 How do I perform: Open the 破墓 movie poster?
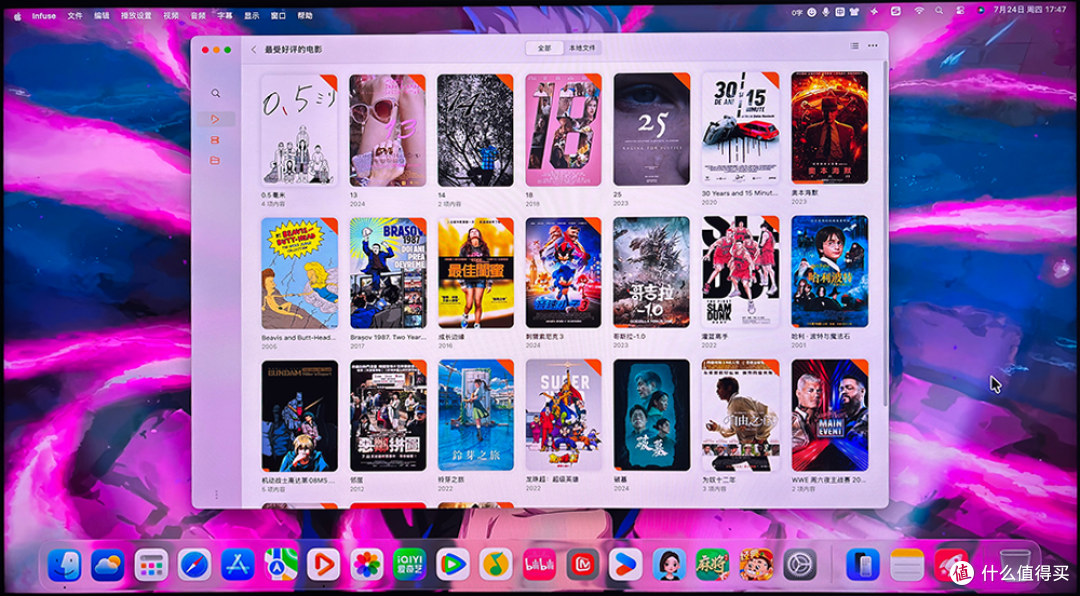click(x=652, y=415)
